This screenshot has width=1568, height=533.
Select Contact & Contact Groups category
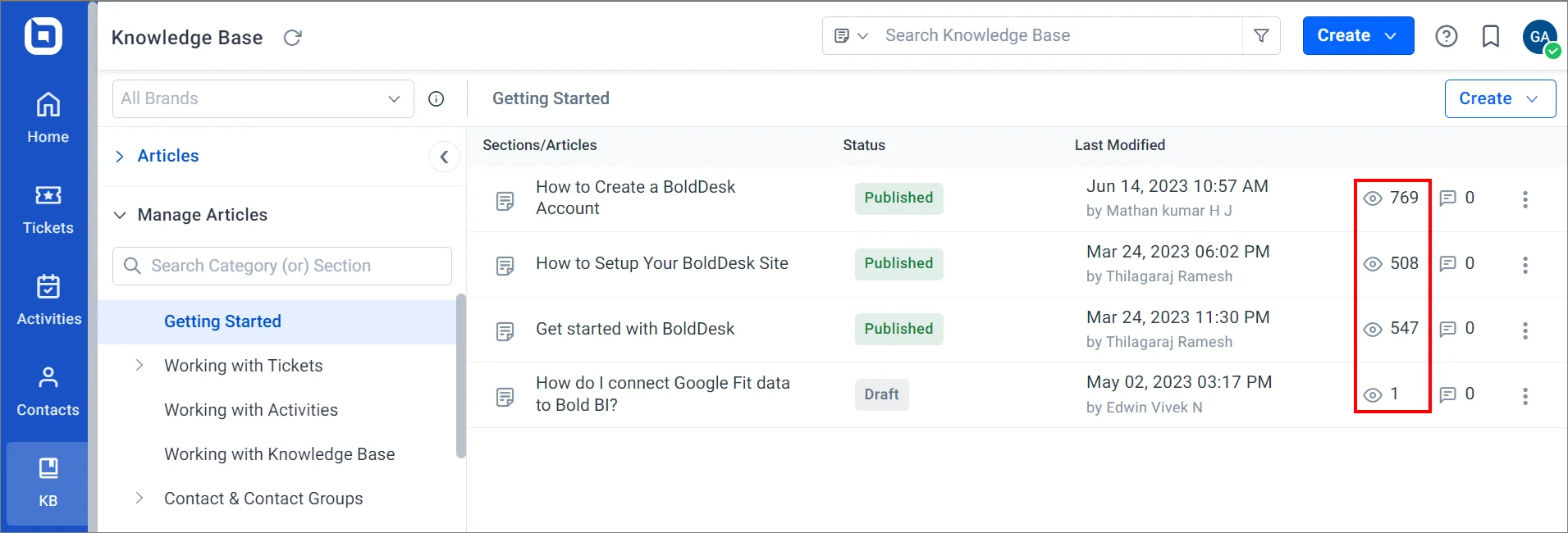(263, 499)
